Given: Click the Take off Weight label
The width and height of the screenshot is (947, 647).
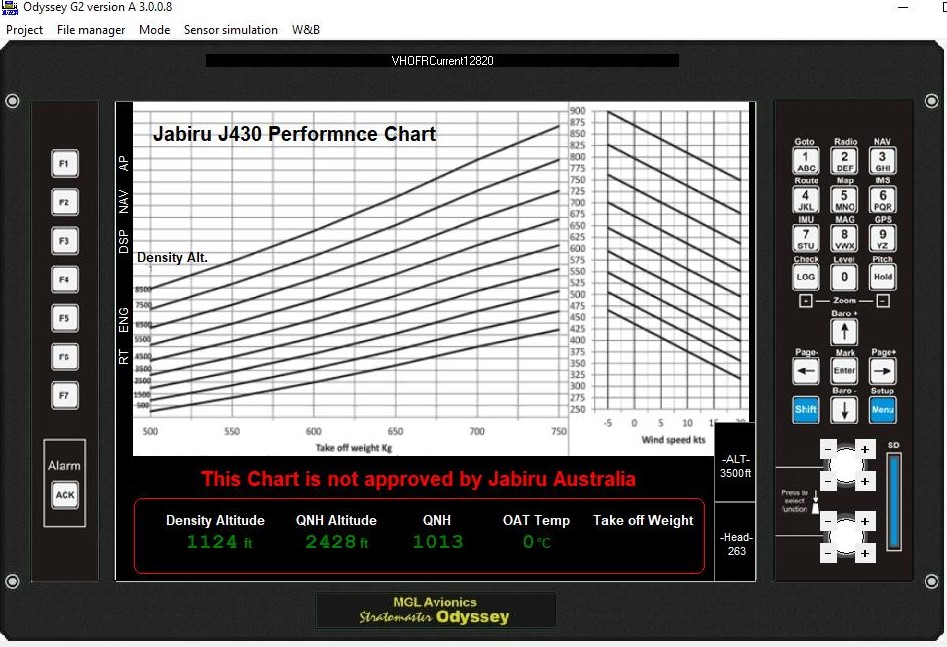Looking at the screenshot, I should coord(643,520).
